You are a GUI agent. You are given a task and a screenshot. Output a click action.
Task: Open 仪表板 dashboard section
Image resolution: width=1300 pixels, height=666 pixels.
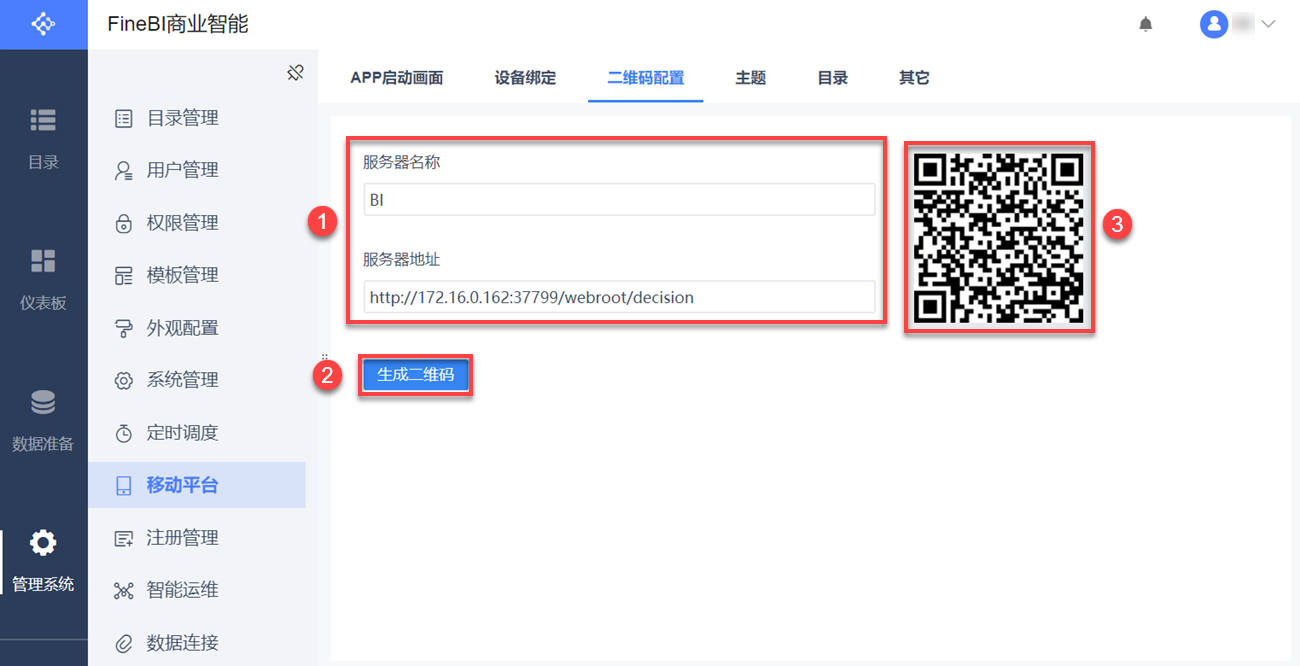click(43, 279)
